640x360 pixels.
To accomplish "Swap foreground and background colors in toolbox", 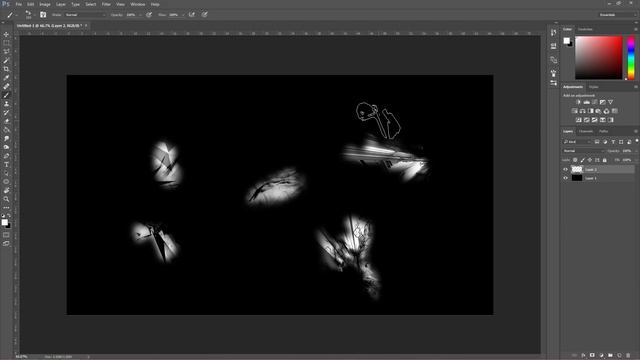I will pyautogui.click(x=9, y=216).
